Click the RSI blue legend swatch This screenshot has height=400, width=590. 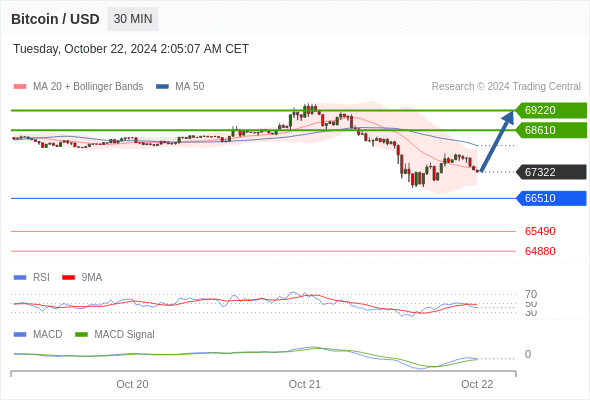[20, 278]
